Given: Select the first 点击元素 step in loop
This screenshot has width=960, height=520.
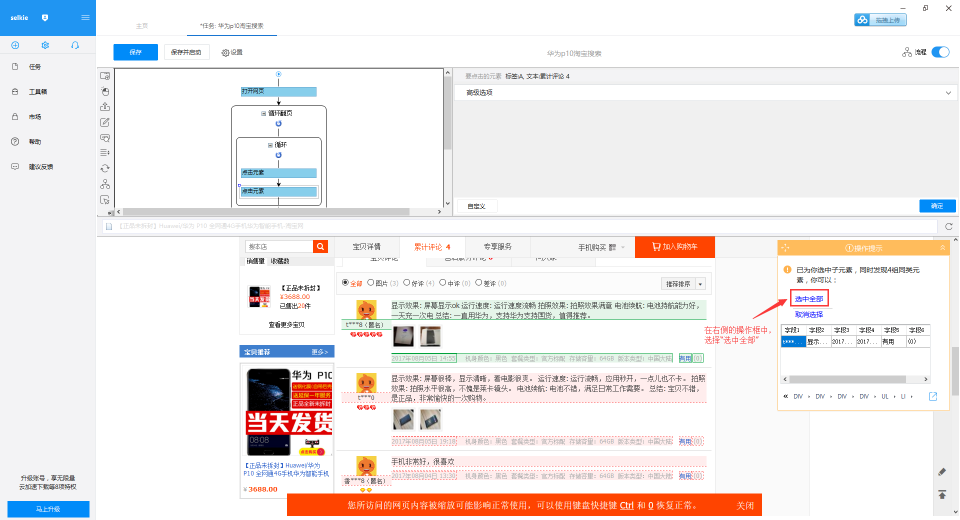Looking at the screenshot, I should click(x=279, y=173).
